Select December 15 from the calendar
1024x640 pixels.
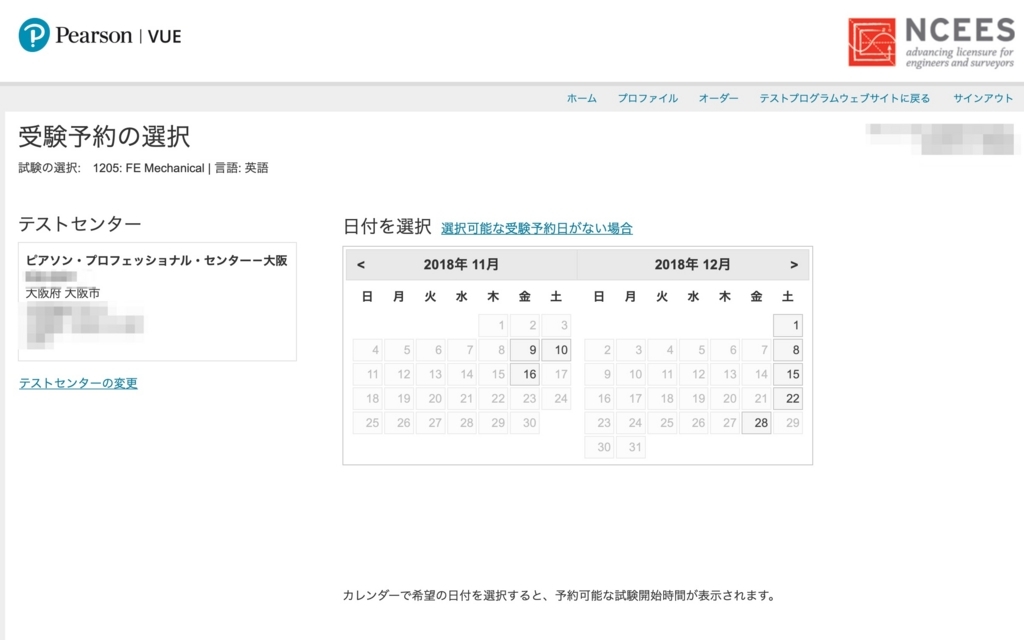pyautogui.click(x=788, y=374)
